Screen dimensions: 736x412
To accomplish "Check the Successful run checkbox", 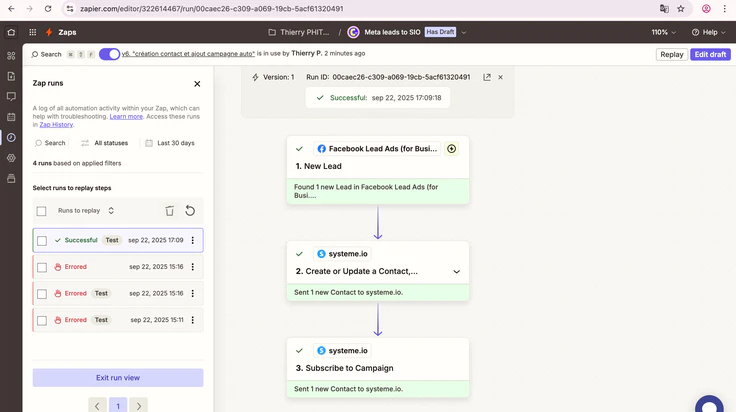I will point(42,241).
